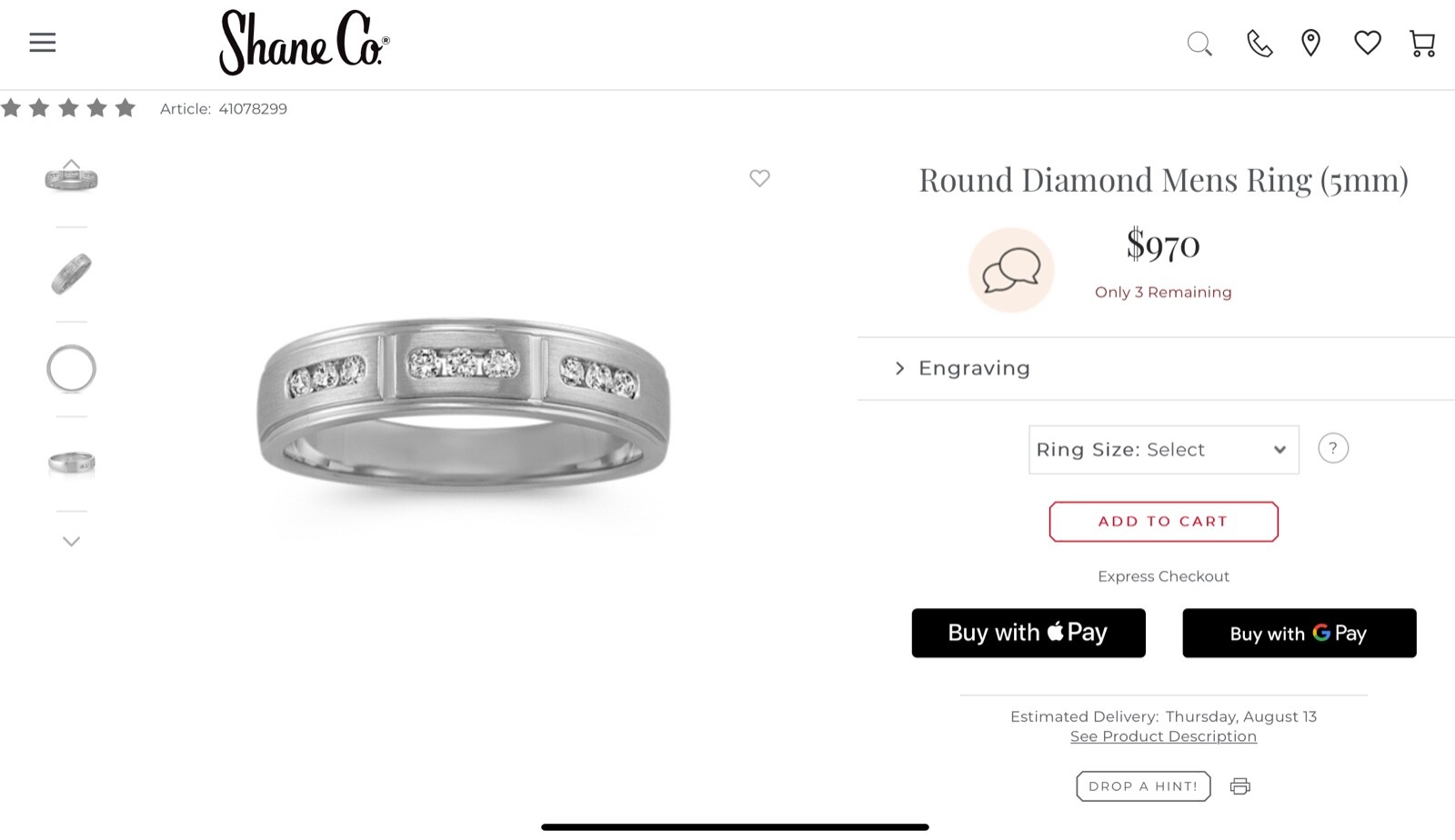Viewport: 1455px width, 840px height.
Task: Open the store locator pin icon
Action: [x=1310, y=43]
